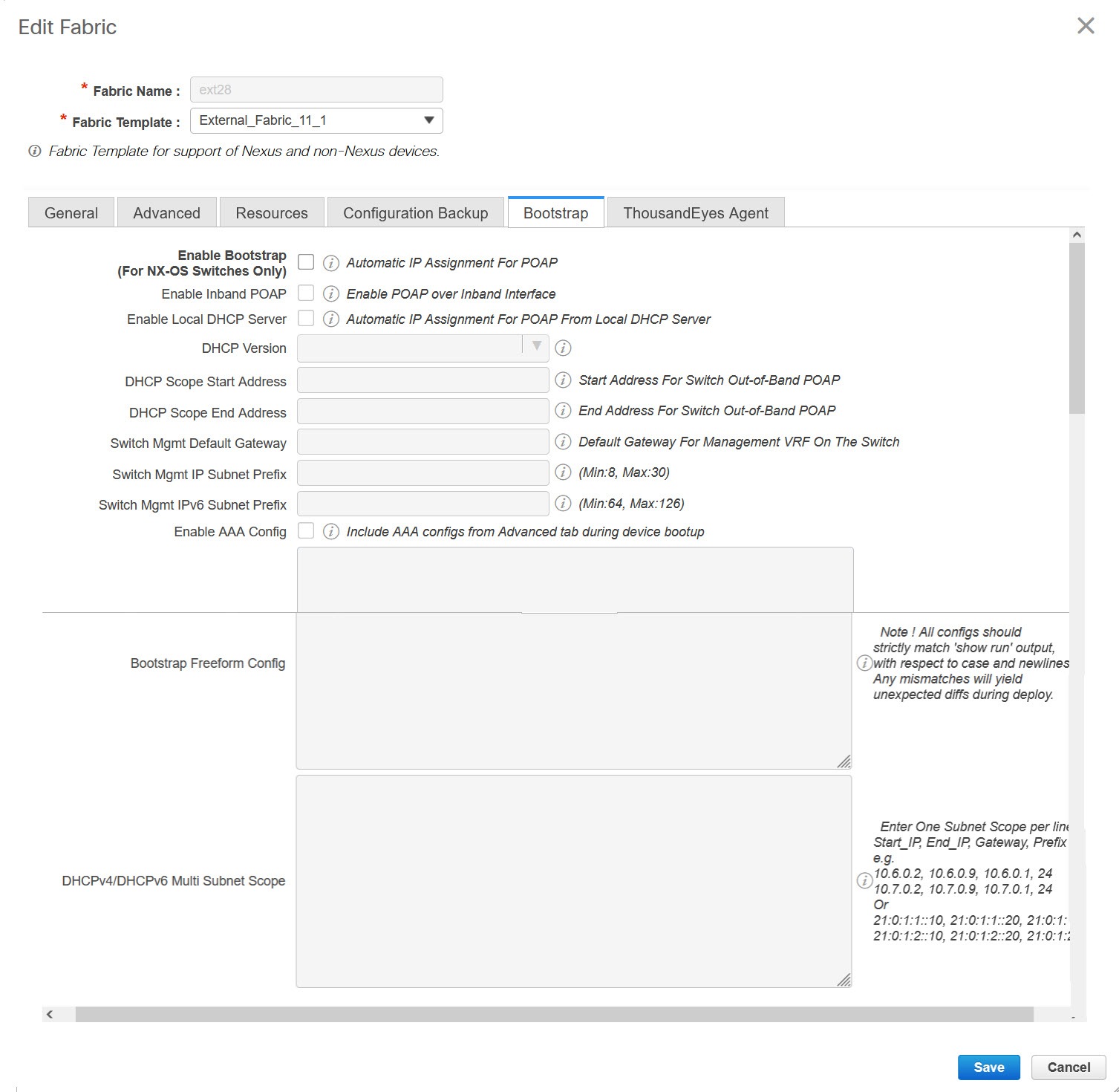
Task: Click the info icon next to DHCP Version
Action: click(x=563, y=348)
